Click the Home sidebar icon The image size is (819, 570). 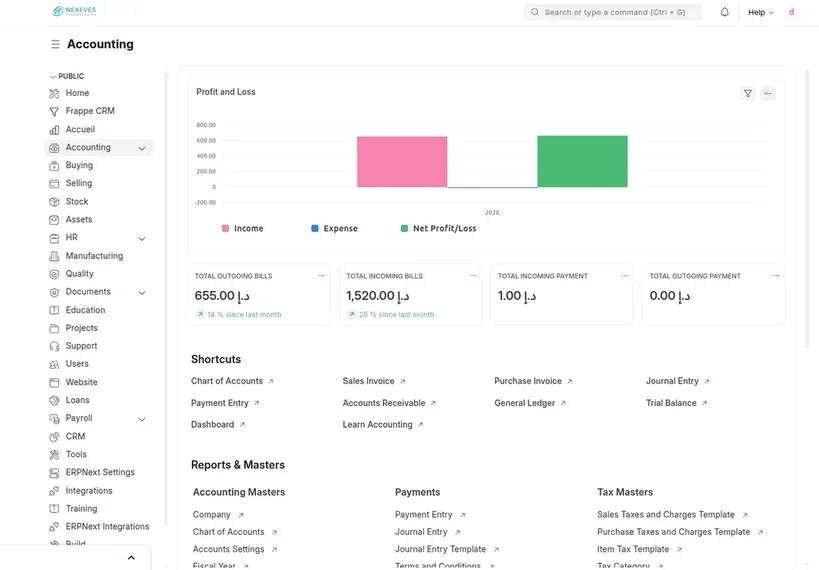coord(54,94)
